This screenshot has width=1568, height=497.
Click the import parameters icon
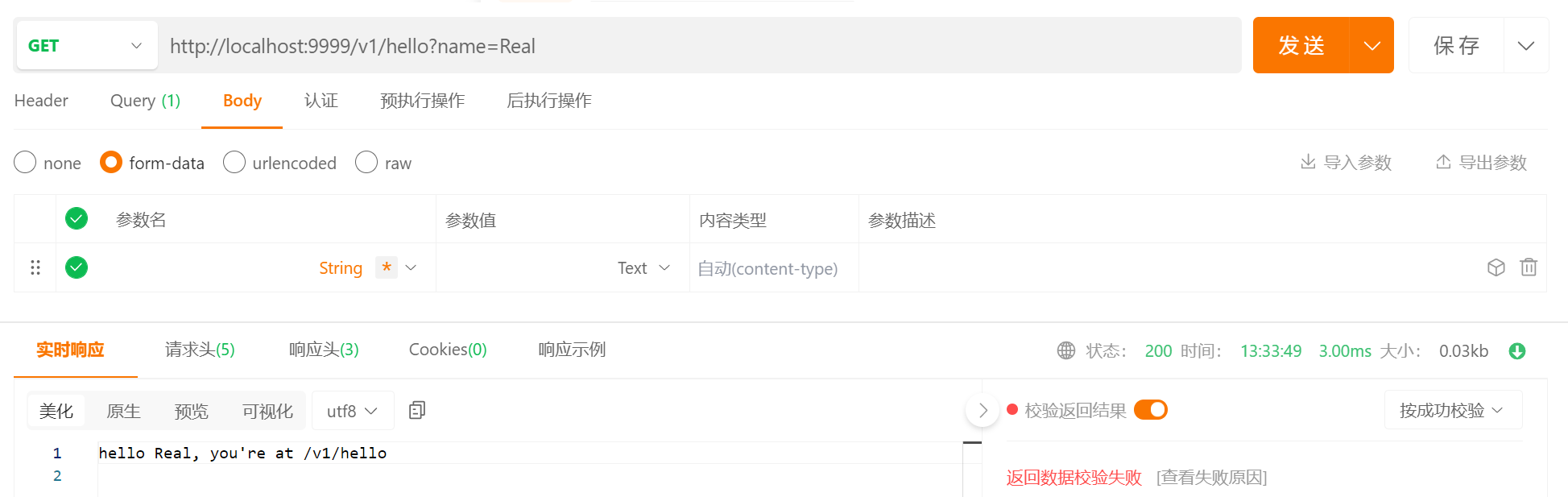1308,163
